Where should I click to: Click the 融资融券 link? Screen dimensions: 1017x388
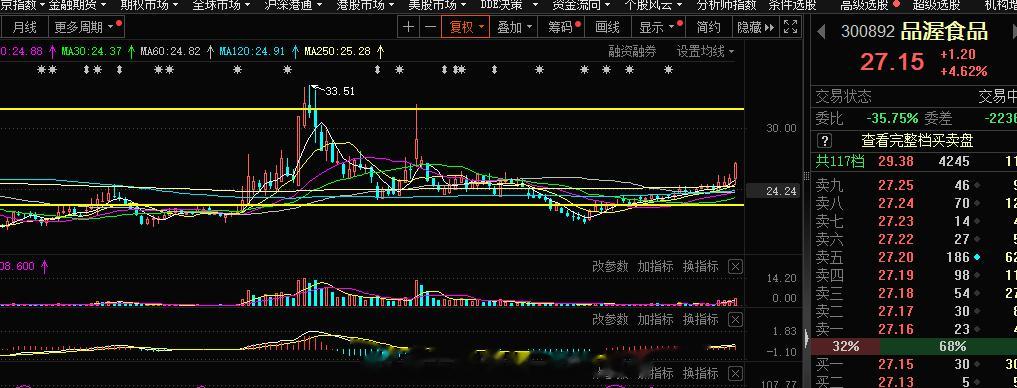(x=632, y=51)
